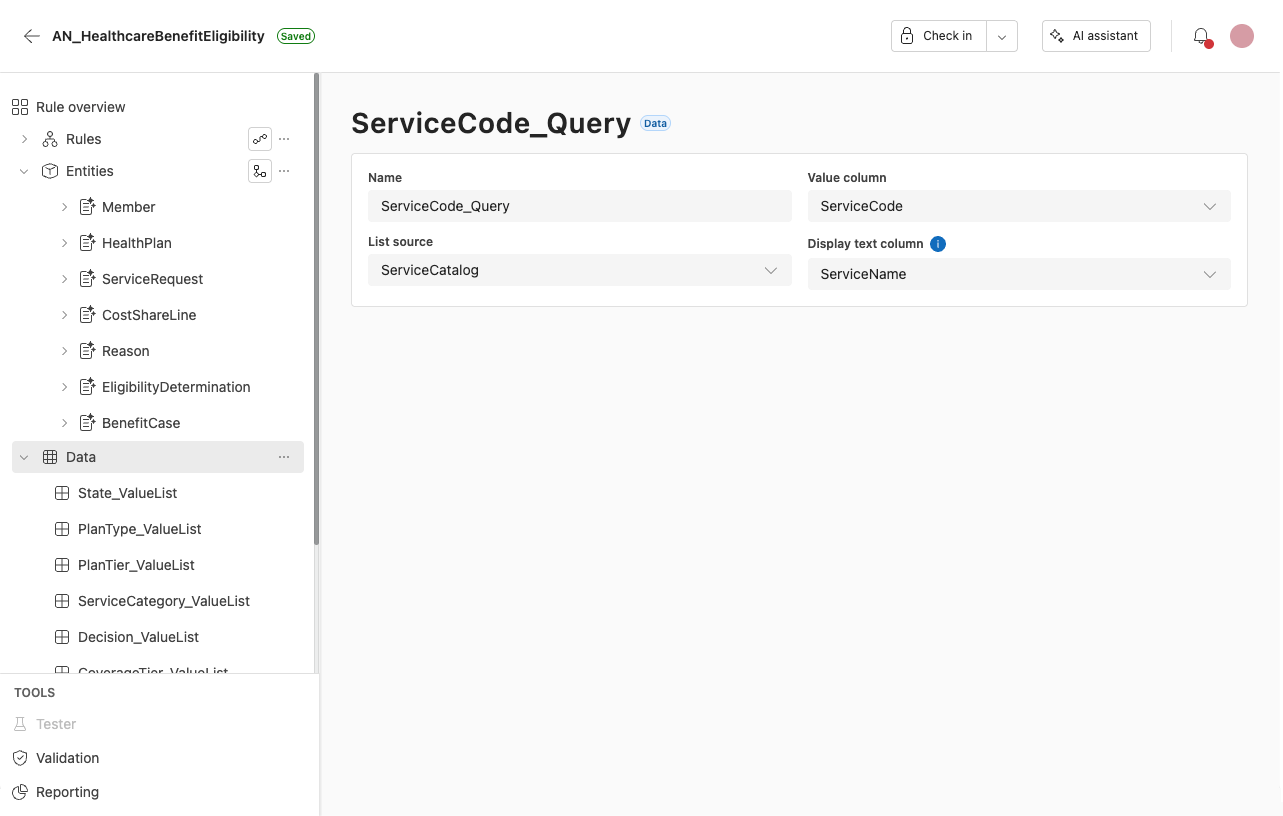Viewport: 1283px width, 816px height.
Task: Click the Data badge beside the heading
Action: (655, 124)
